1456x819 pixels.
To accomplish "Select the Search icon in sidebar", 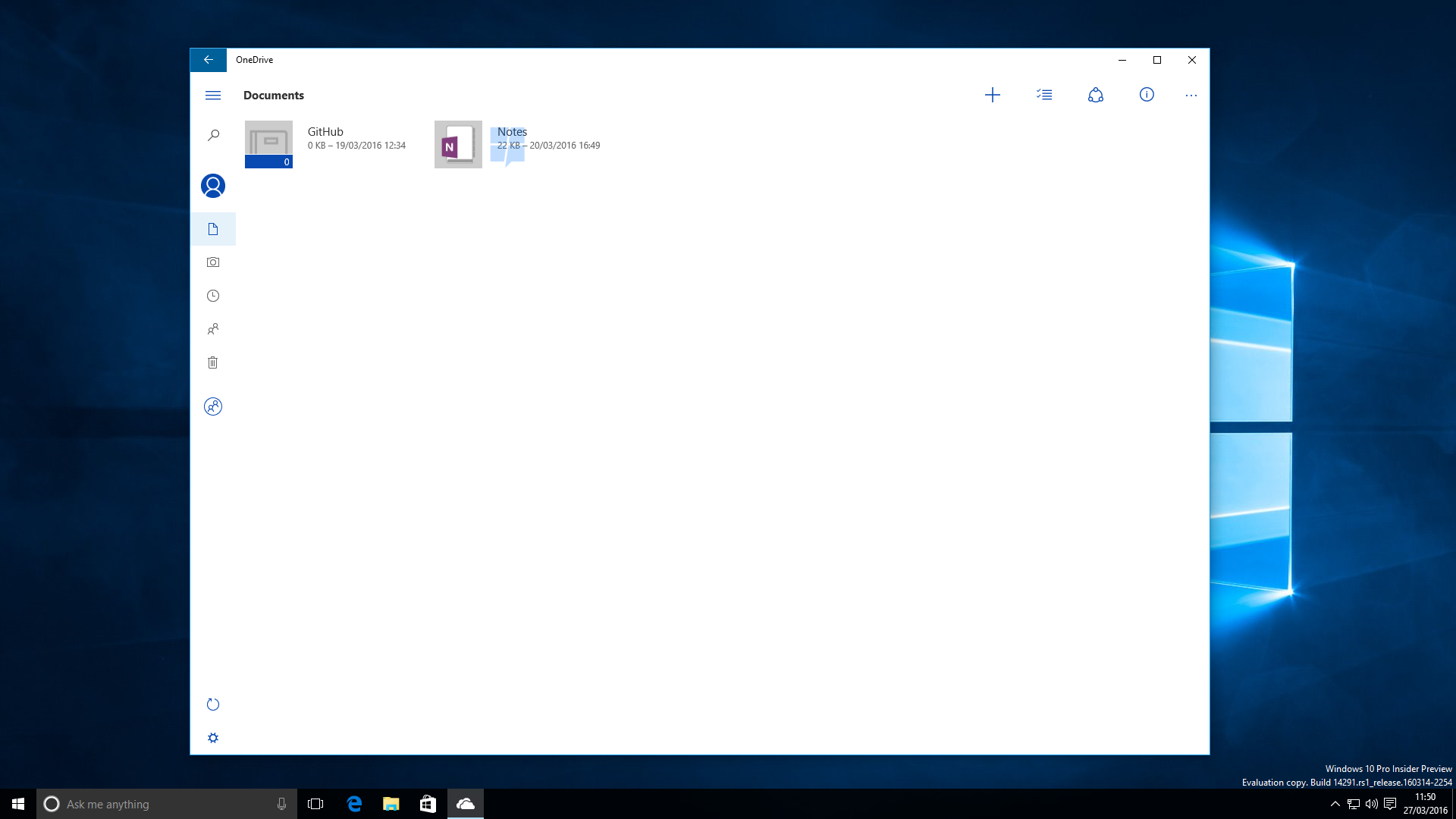I will (212, 135).
